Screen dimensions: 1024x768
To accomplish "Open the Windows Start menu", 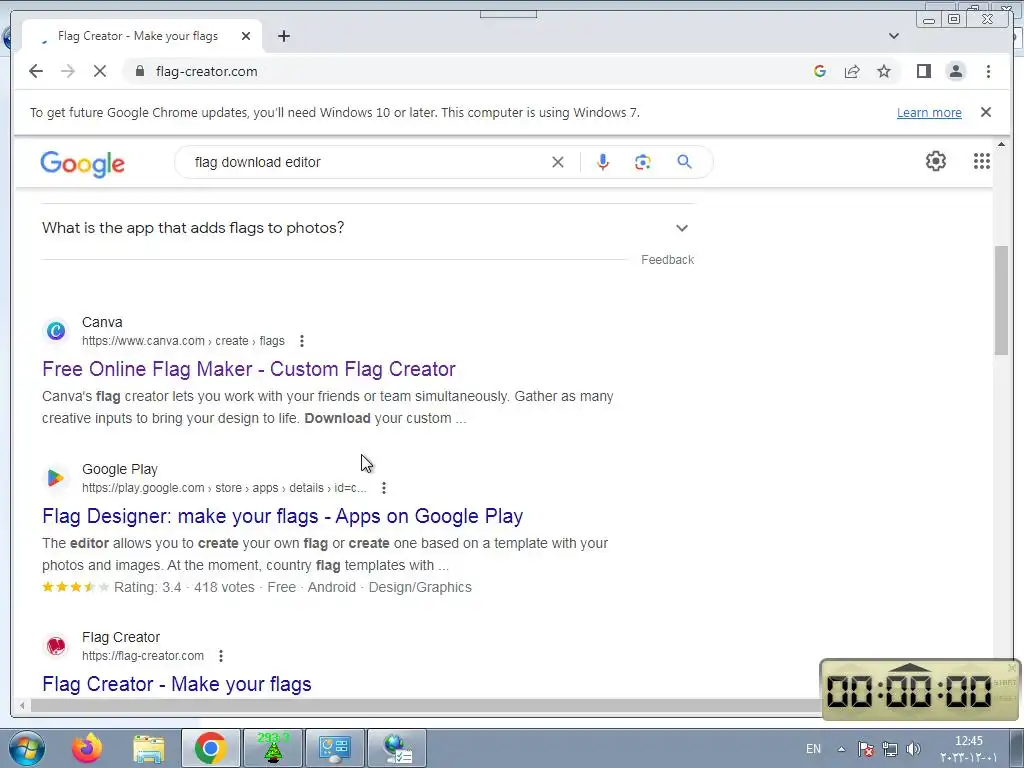I will coord(26,748).
